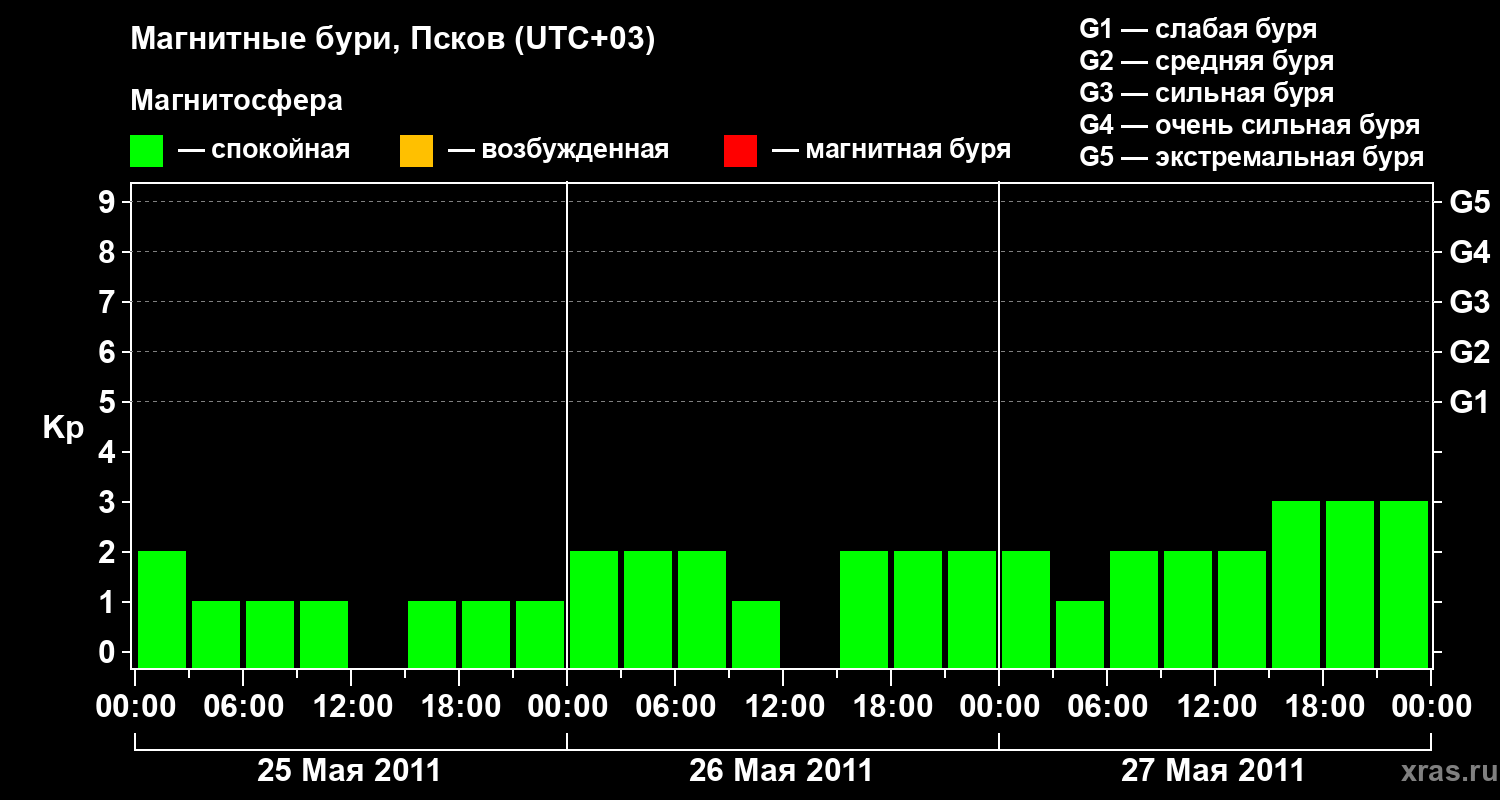Image resolution: width=1500 pixels, height=800 pixels.
Task: Click the G2 label on the right axis
Action: click(x=1470, y=352)
